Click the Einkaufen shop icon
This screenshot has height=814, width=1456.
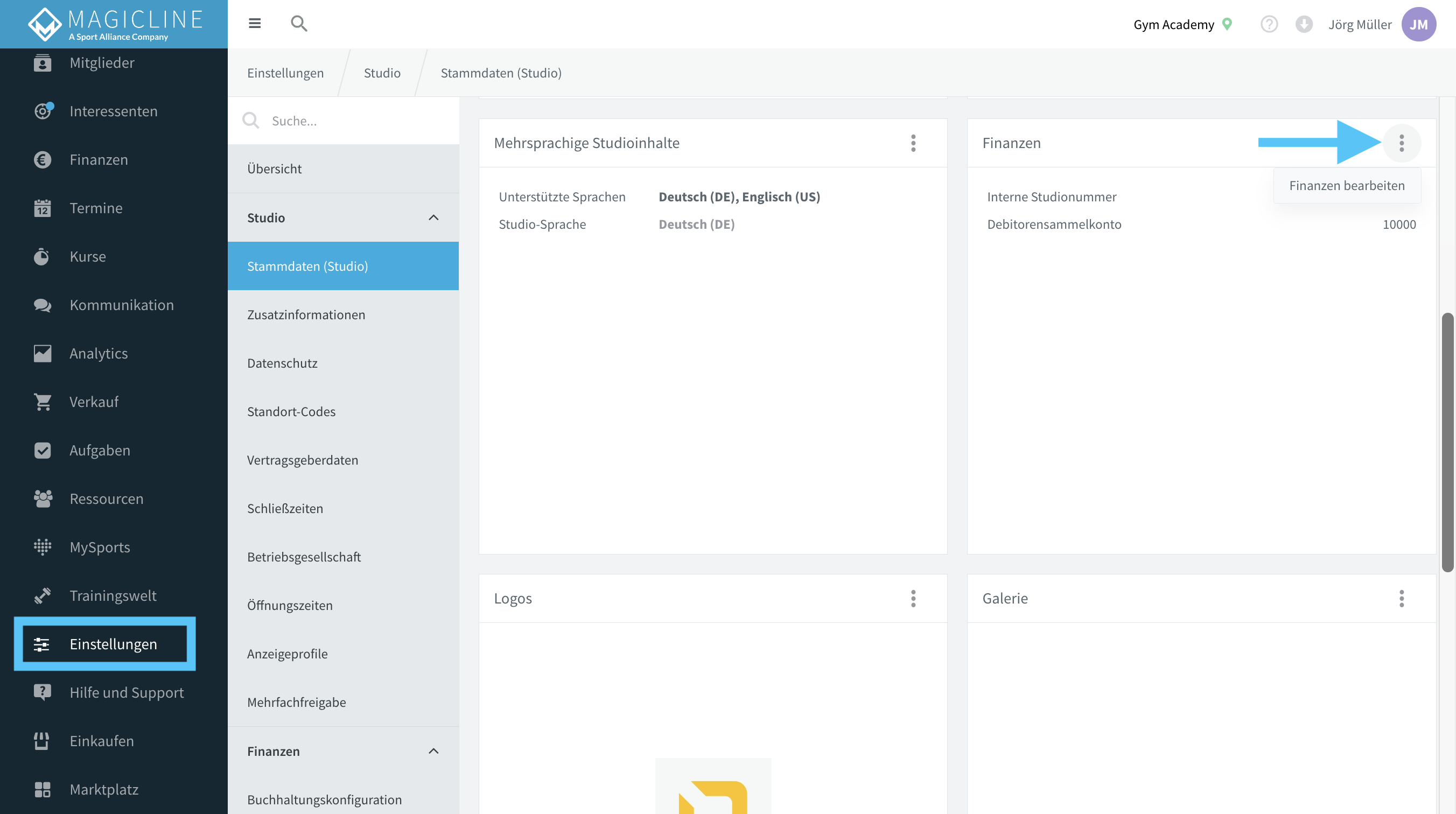pos(42,741)
